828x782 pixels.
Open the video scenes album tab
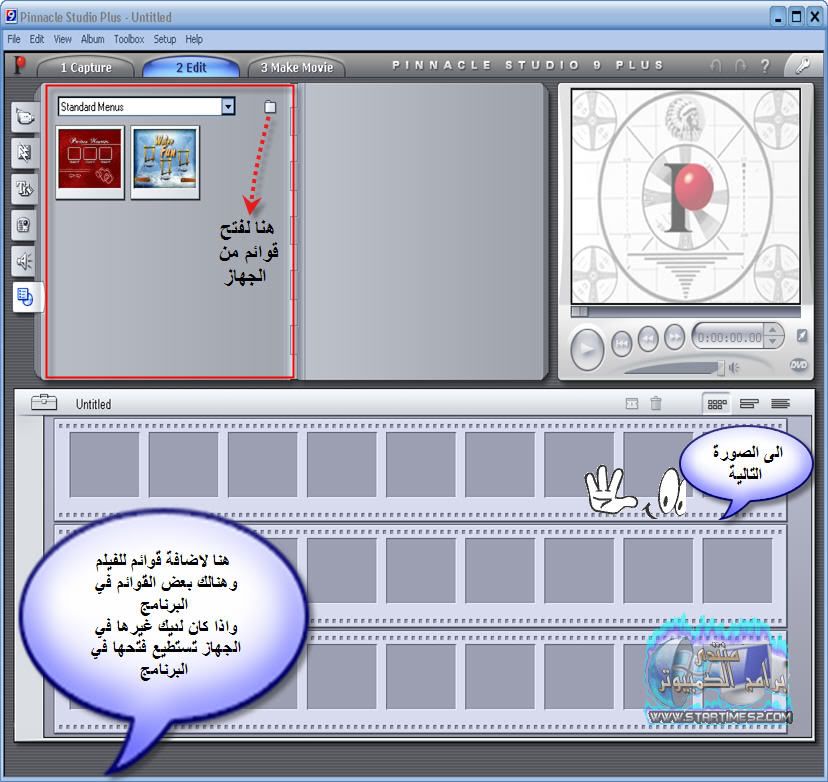tap(25, 117)
